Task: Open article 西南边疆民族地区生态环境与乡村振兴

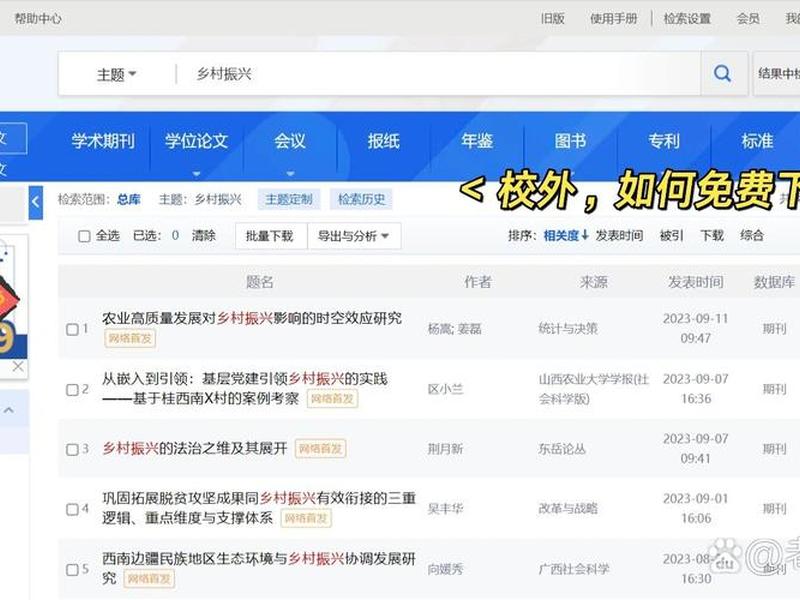Action: coord(259,568)
